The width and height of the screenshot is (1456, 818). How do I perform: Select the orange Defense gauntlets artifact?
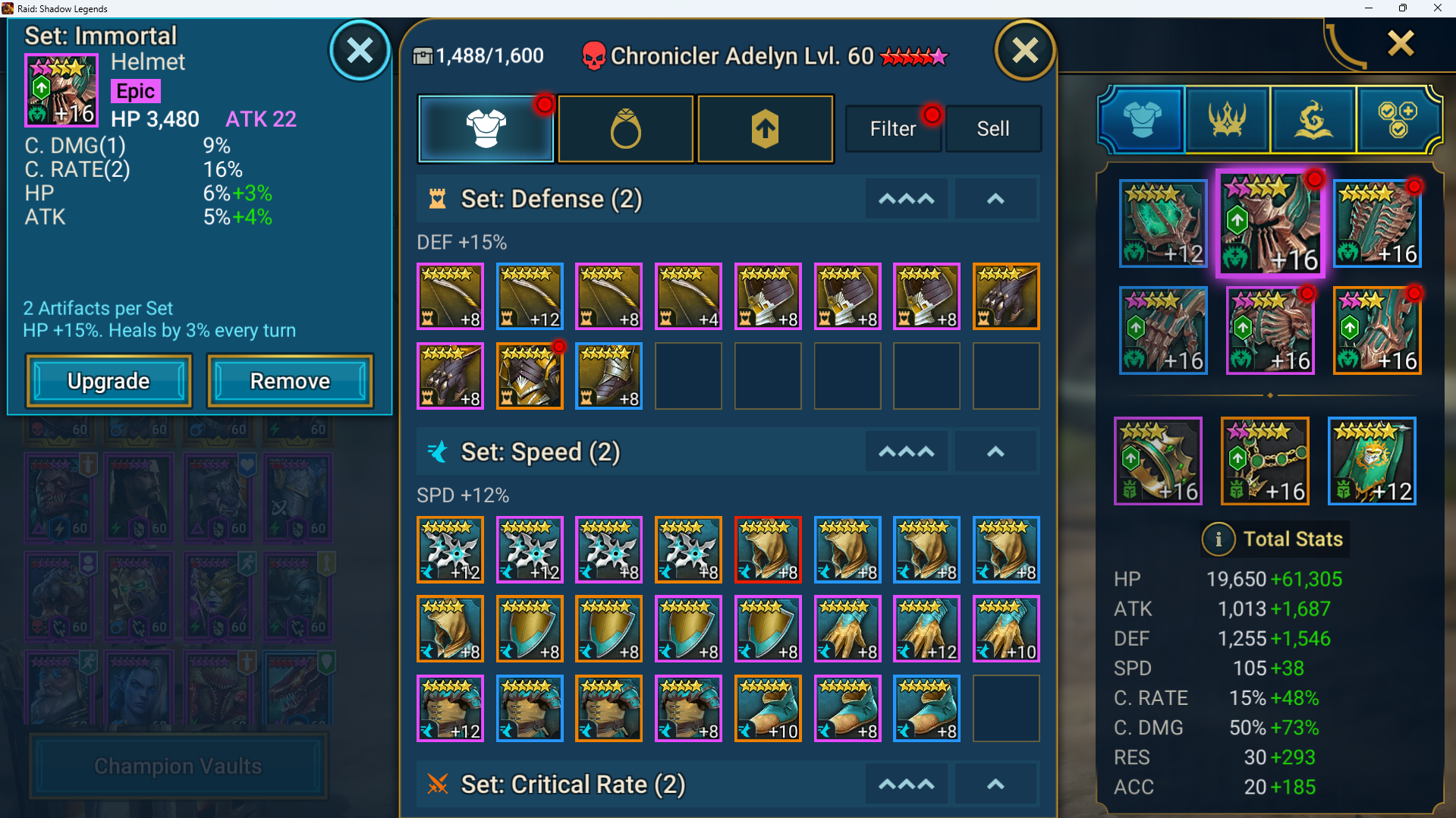tap(1006, 297)
